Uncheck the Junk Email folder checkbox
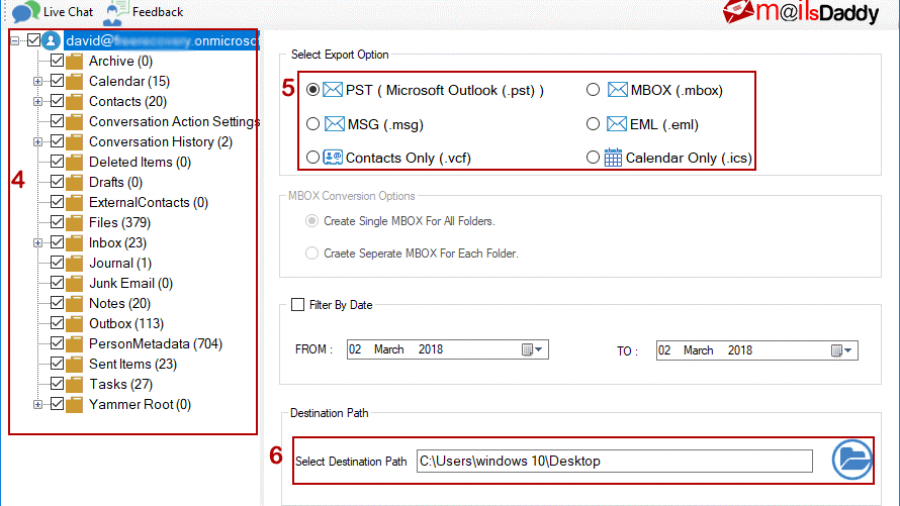 (x=57, y=283)
